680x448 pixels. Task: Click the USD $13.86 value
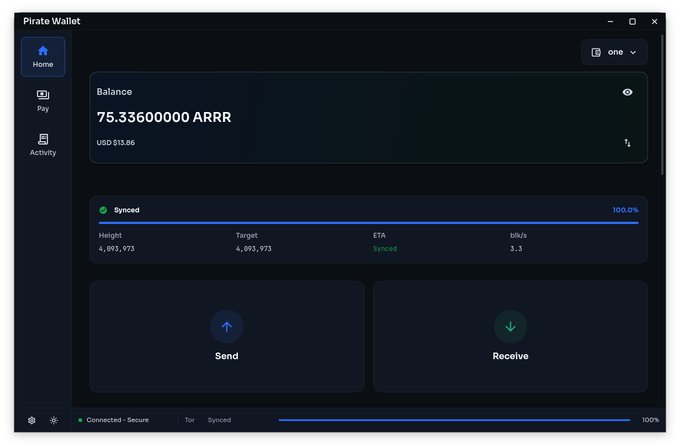click(x=115, y=143)
